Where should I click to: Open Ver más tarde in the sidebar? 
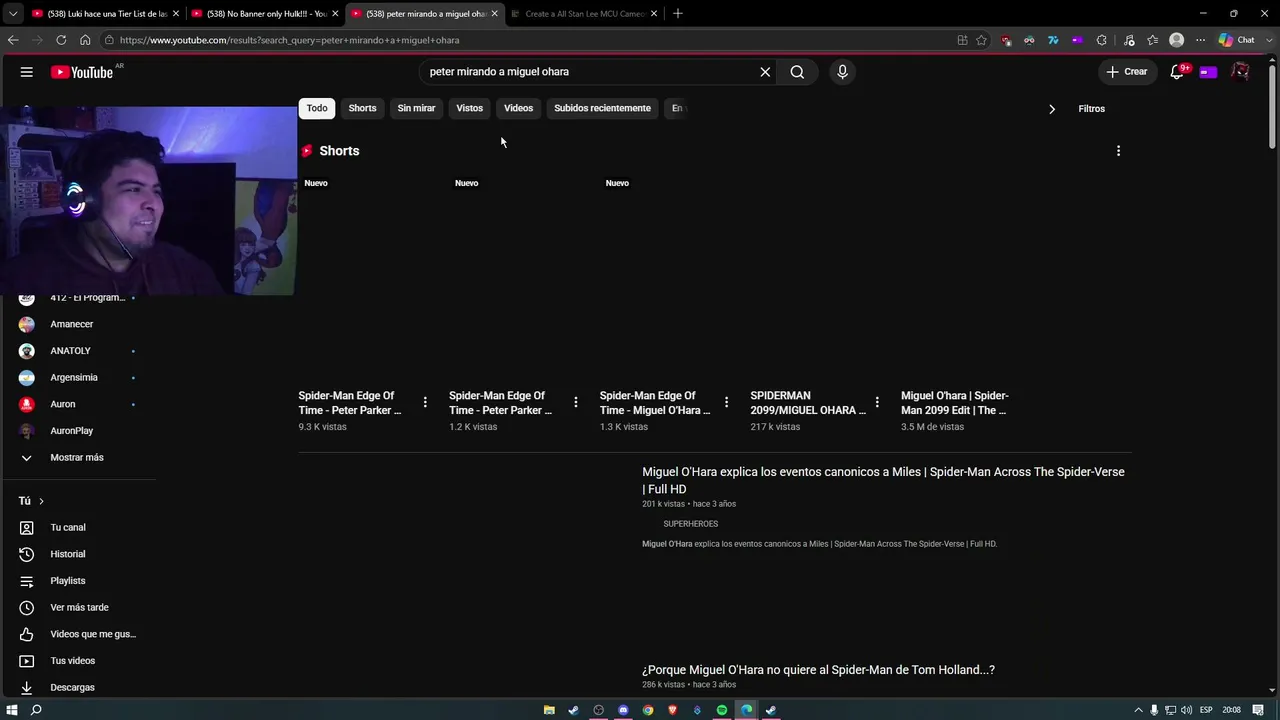pos(78,607)
